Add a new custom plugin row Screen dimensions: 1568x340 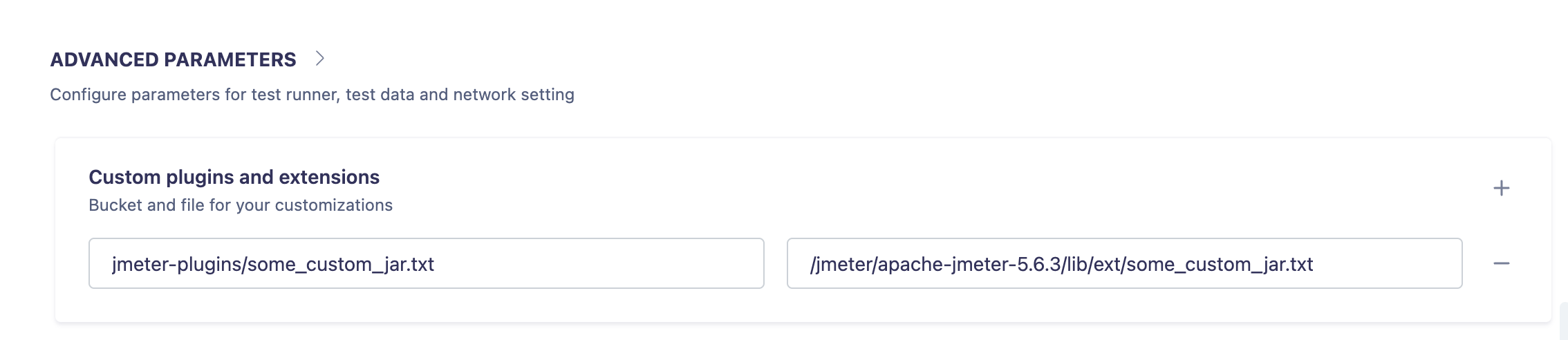(1501, 188)
